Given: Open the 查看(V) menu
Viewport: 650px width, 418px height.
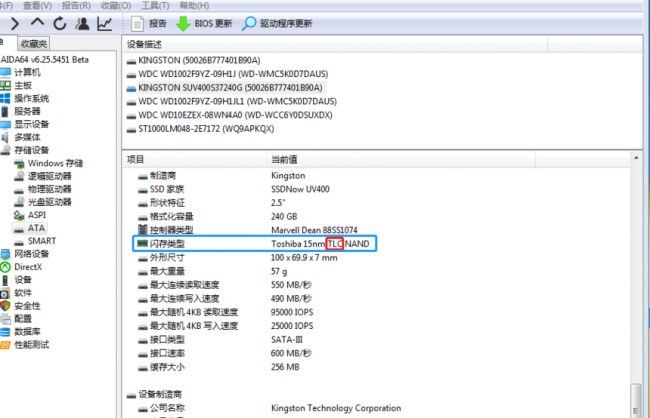Looking at the screenshot, I should click(37, 5).
